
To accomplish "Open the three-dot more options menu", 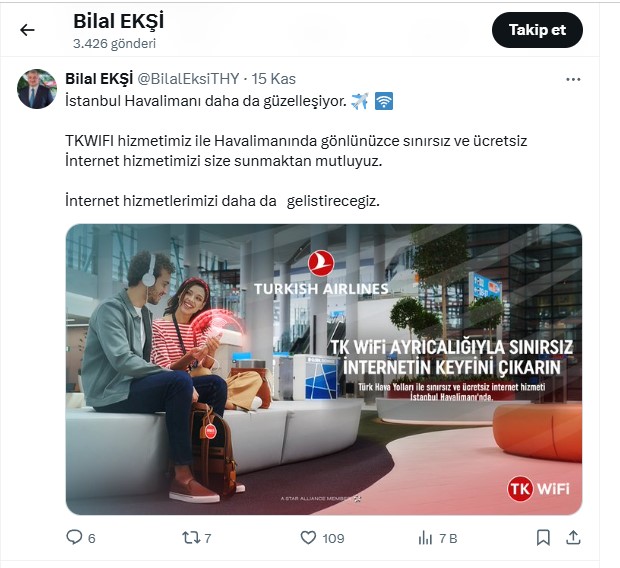I will [573, 80].
